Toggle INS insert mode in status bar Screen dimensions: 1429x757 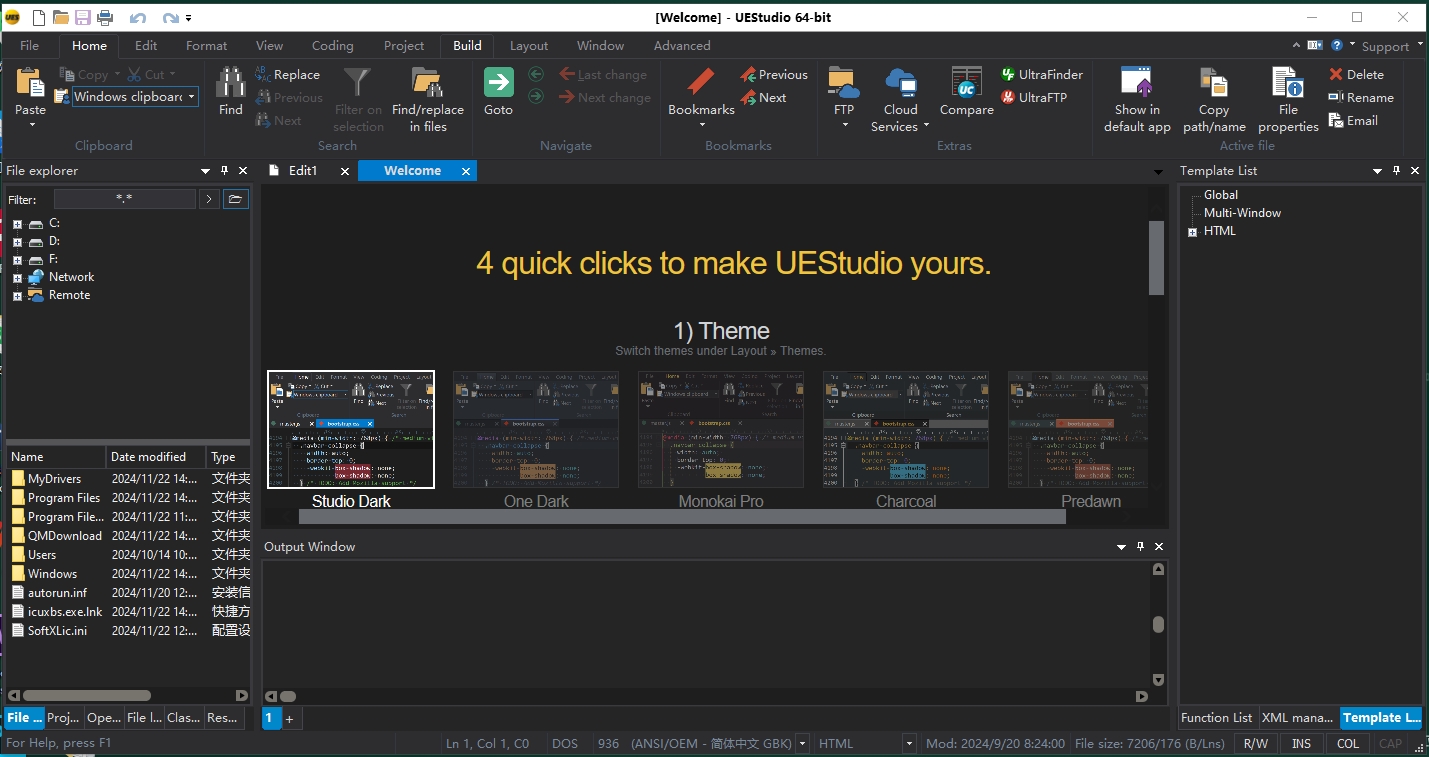click(x=1301, y=744)
